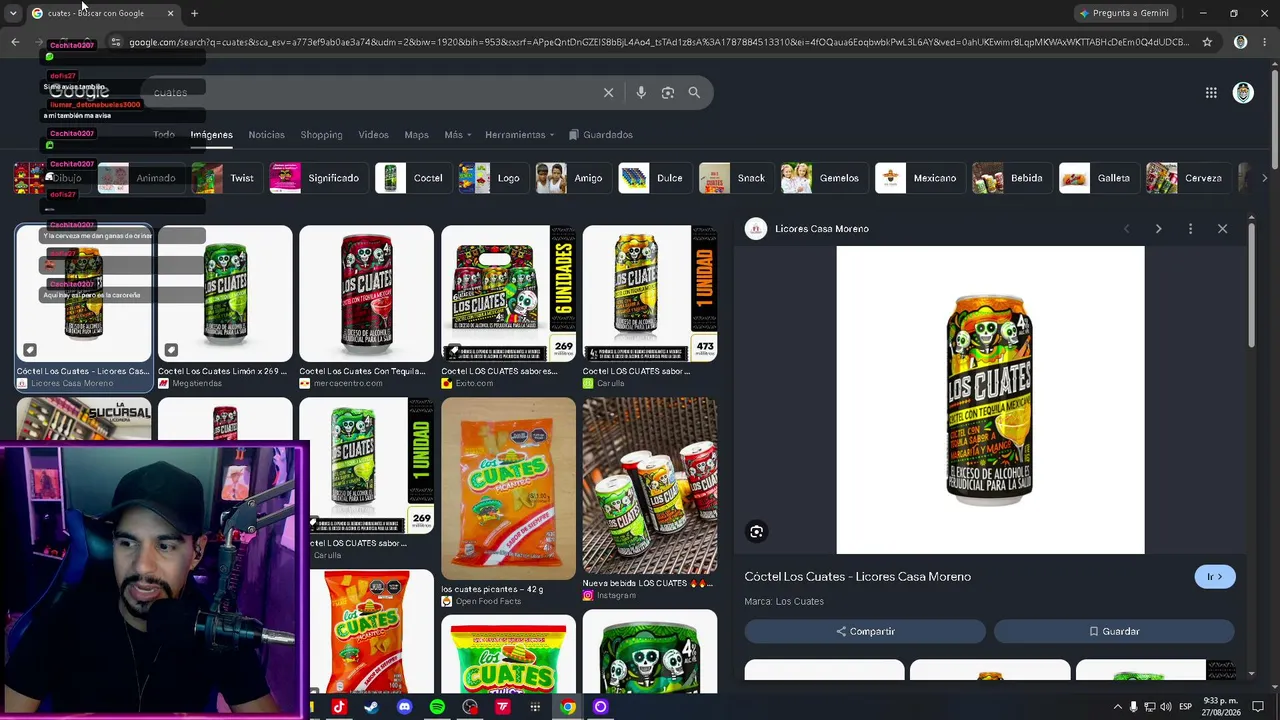Screen dimensions: 1280x720
Task: Click the Ir button to visit page
Action: pos(1215,577)
